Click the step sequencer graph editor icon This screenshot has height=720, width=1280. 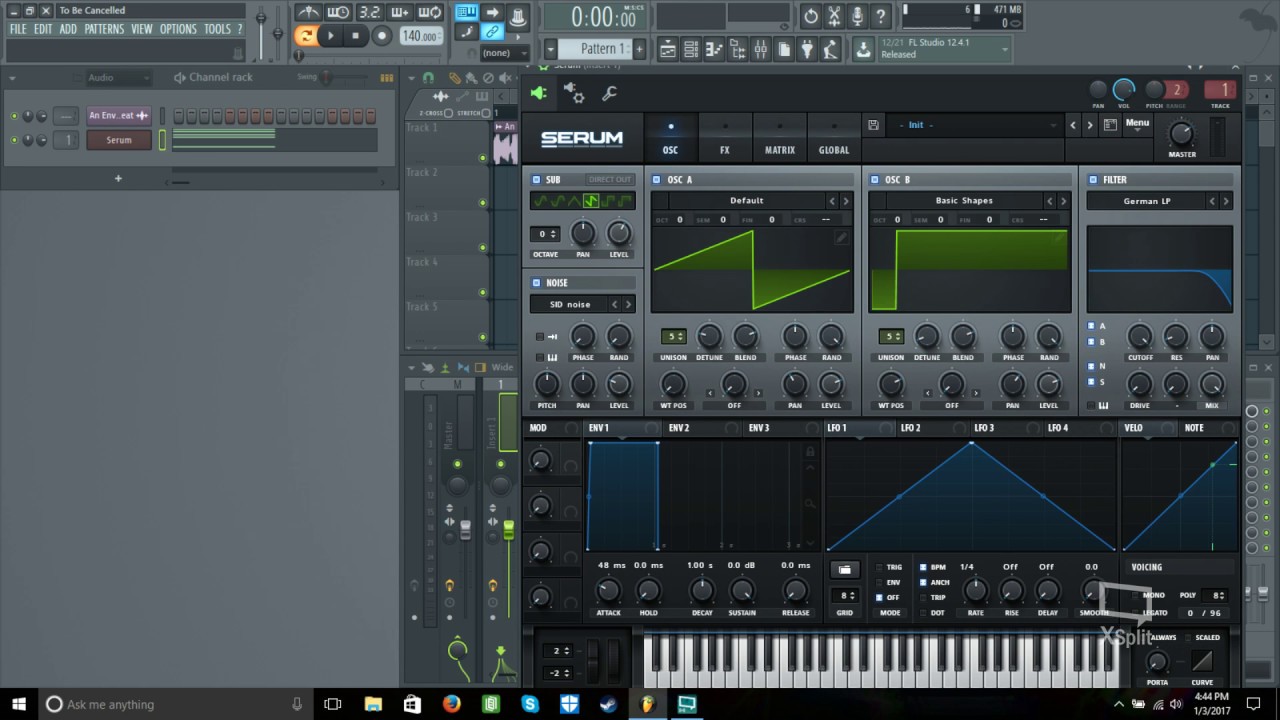point(386,77)
